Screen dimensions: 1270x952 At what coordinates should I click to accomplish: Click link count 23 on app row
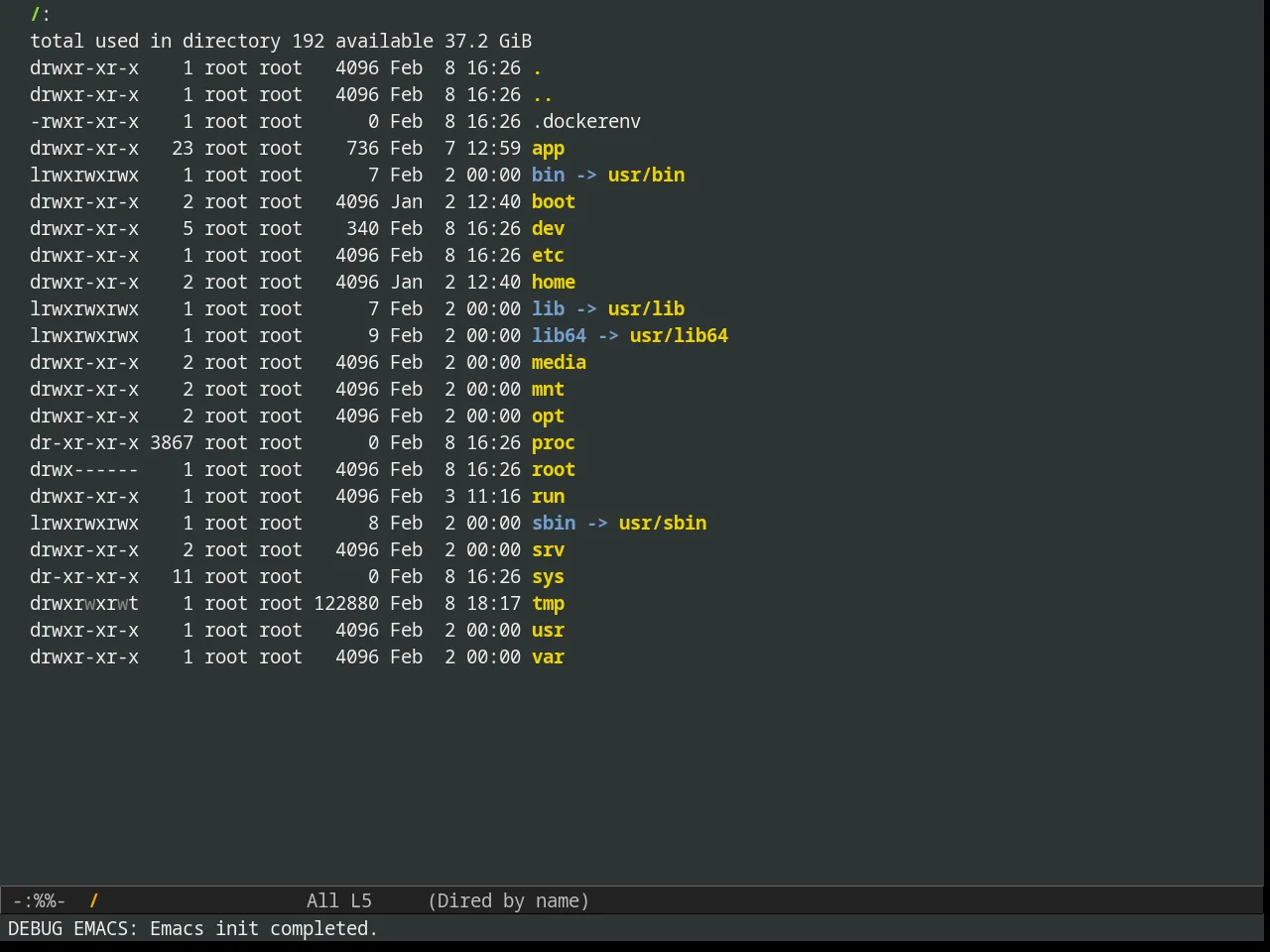(183, 149)
